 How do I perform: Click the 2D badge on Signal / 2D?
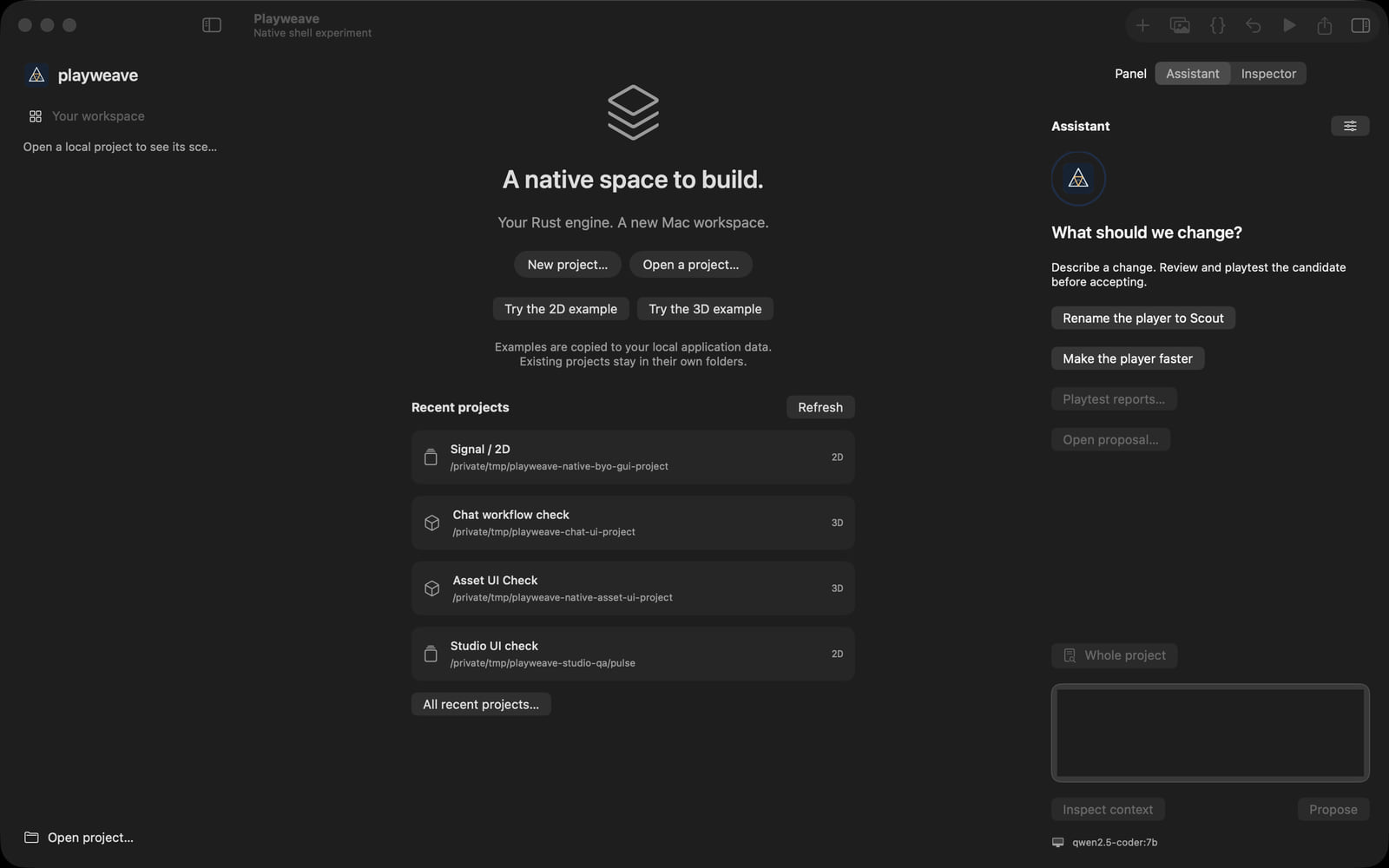coord(837,457)
